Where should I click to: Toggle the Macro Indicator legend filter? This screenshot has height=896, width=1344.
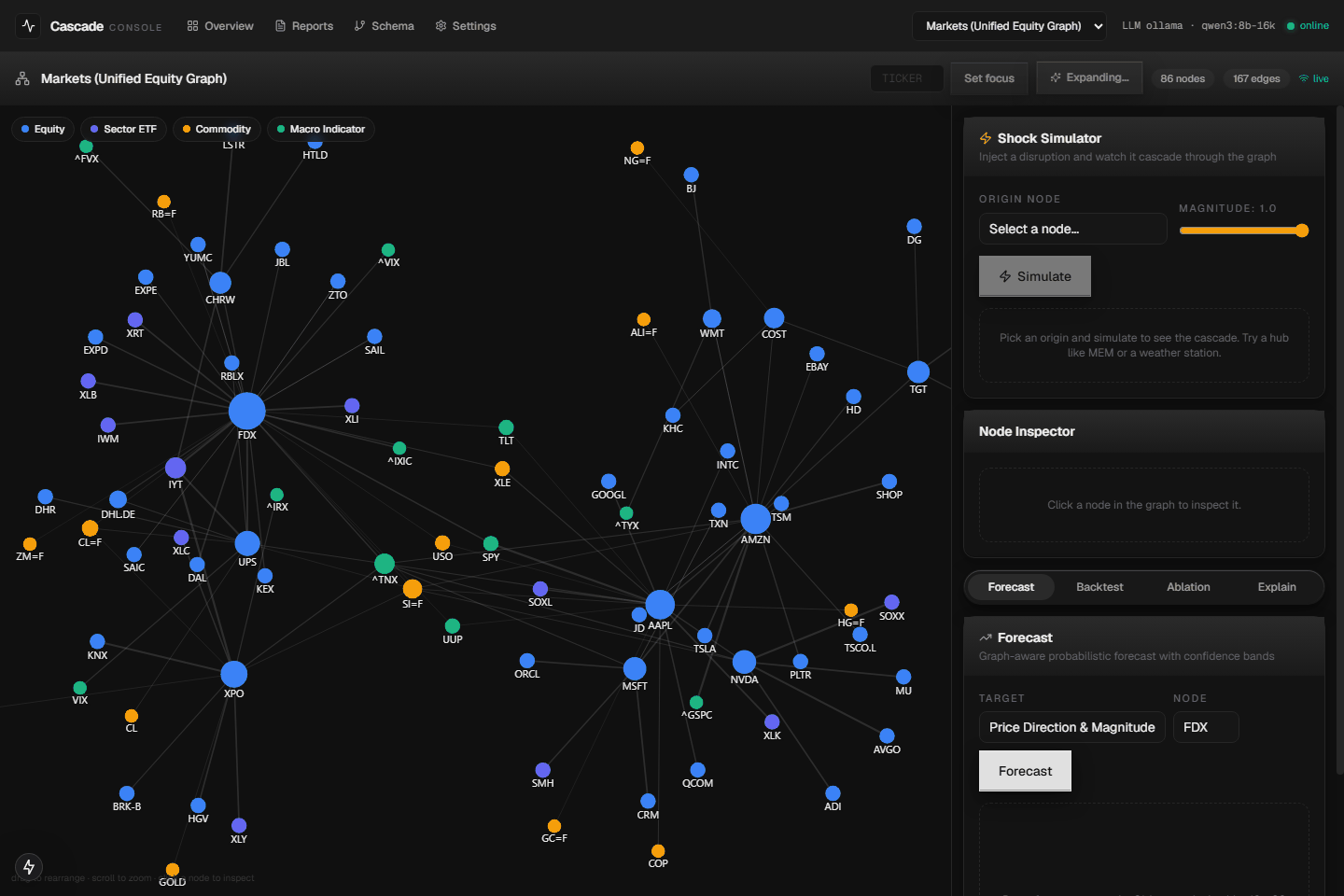(x=320, y=129)
